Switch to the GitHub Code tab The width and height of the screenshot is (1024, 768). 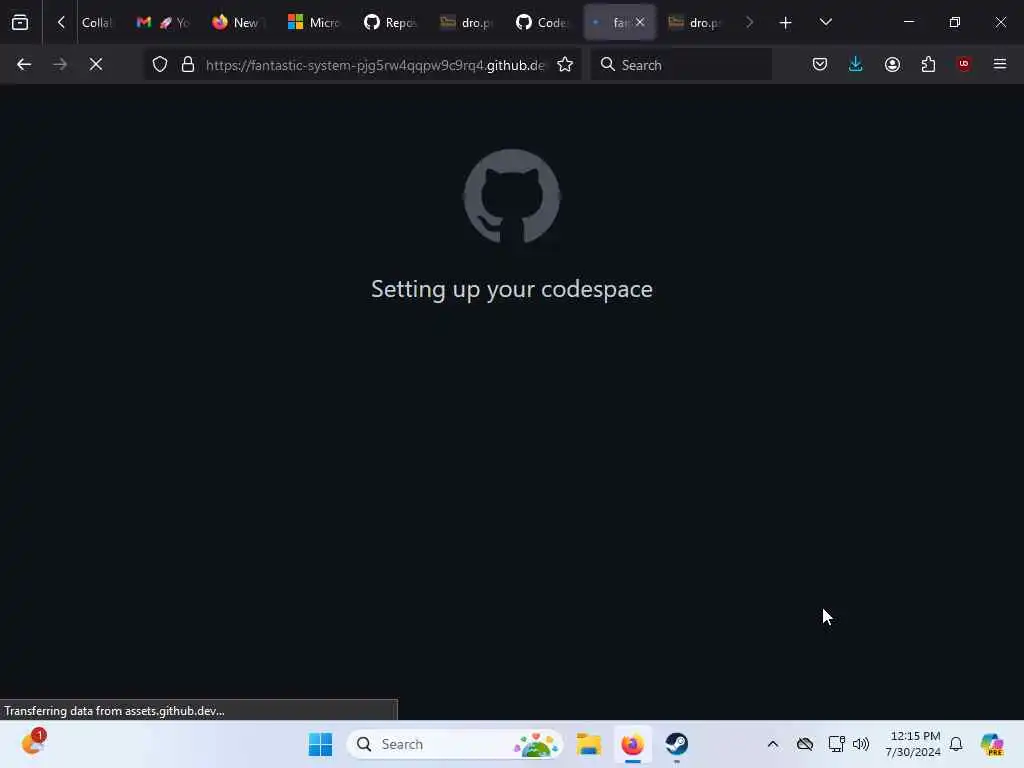tap(541, 22)
